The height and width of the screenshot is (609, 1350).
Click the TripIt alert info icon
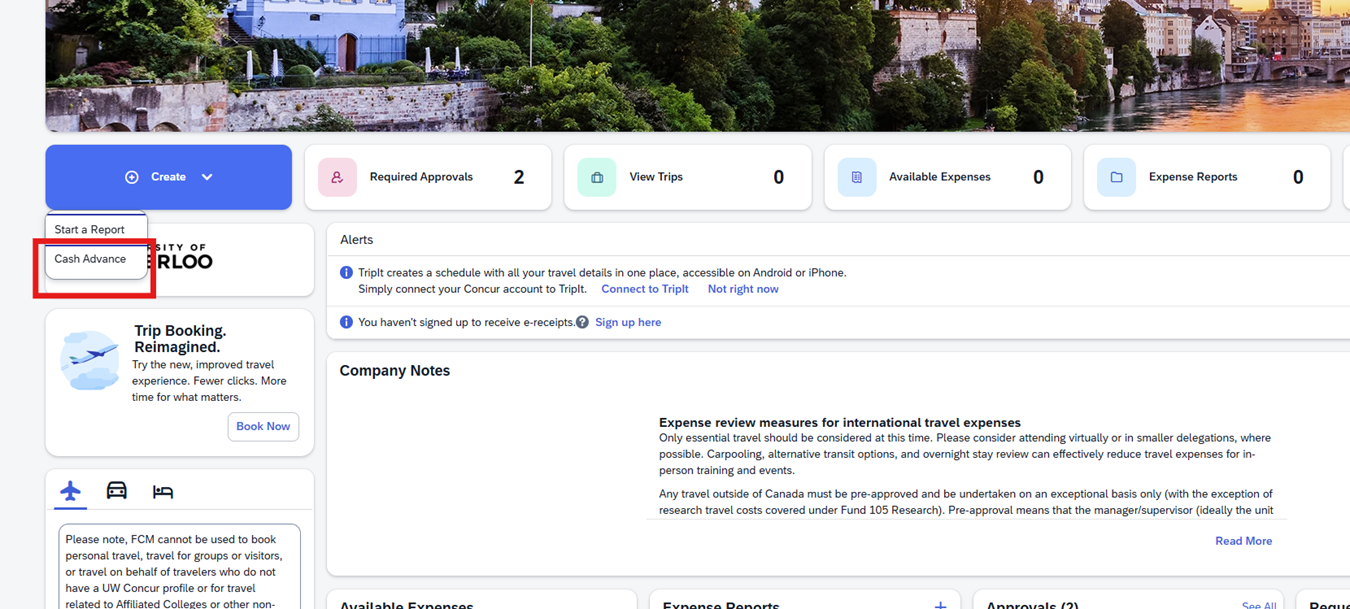[x=346, y=273]
